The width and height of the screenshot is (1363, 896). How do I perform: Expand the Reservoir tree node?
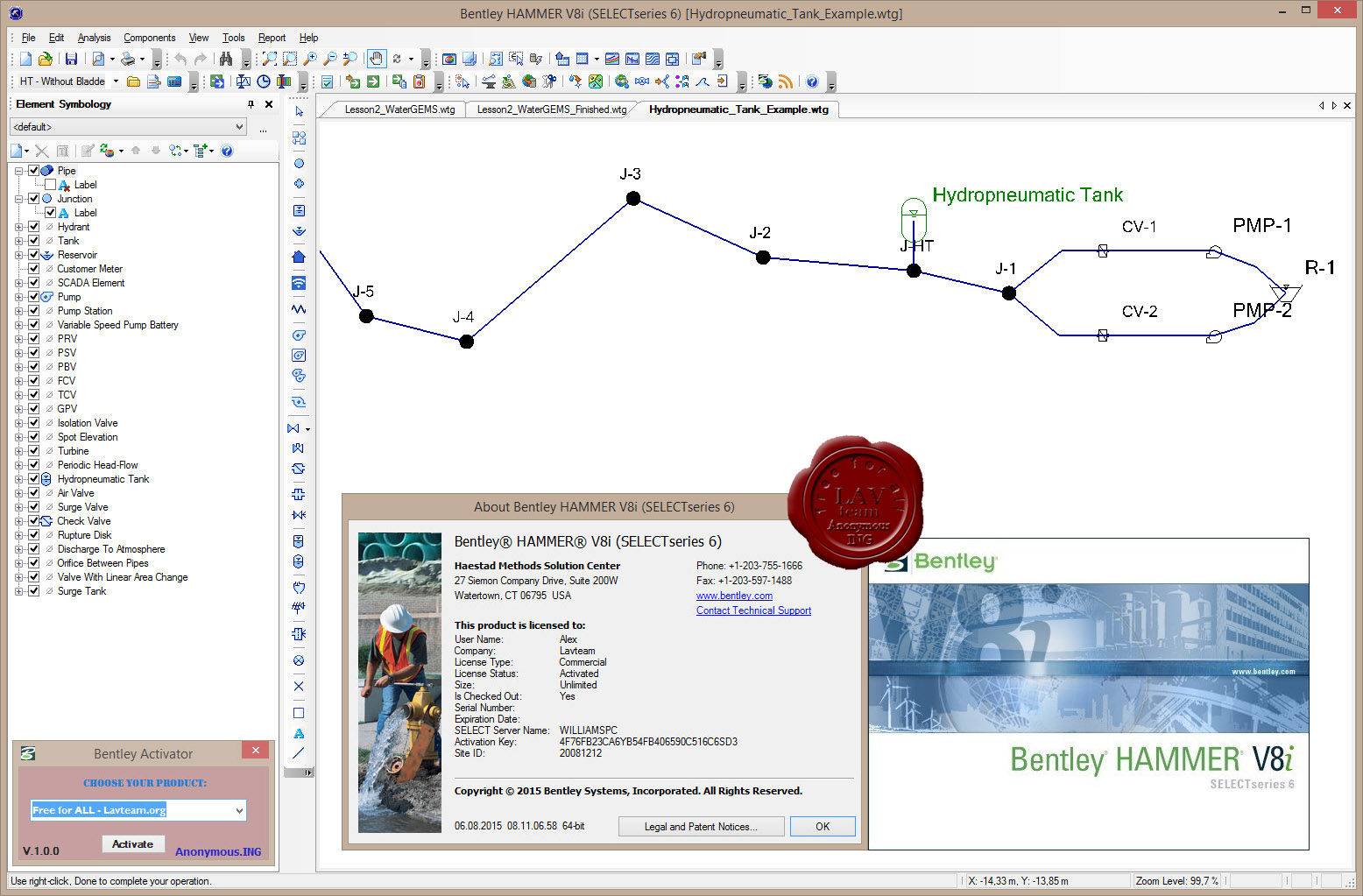click(18, 255)
